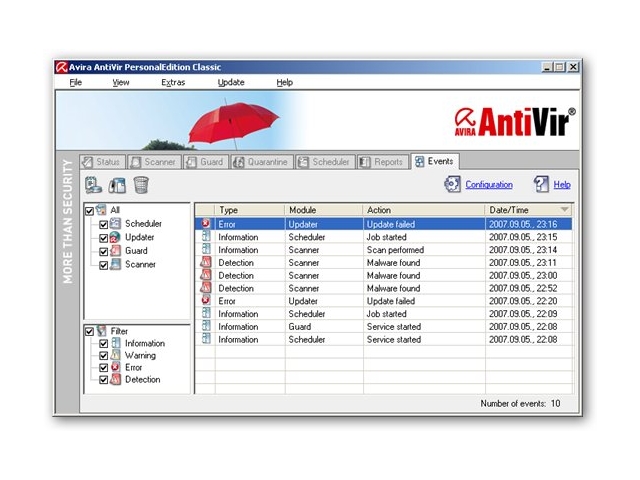
Task: Toggle the All modules checkbox
Action: 89,211
